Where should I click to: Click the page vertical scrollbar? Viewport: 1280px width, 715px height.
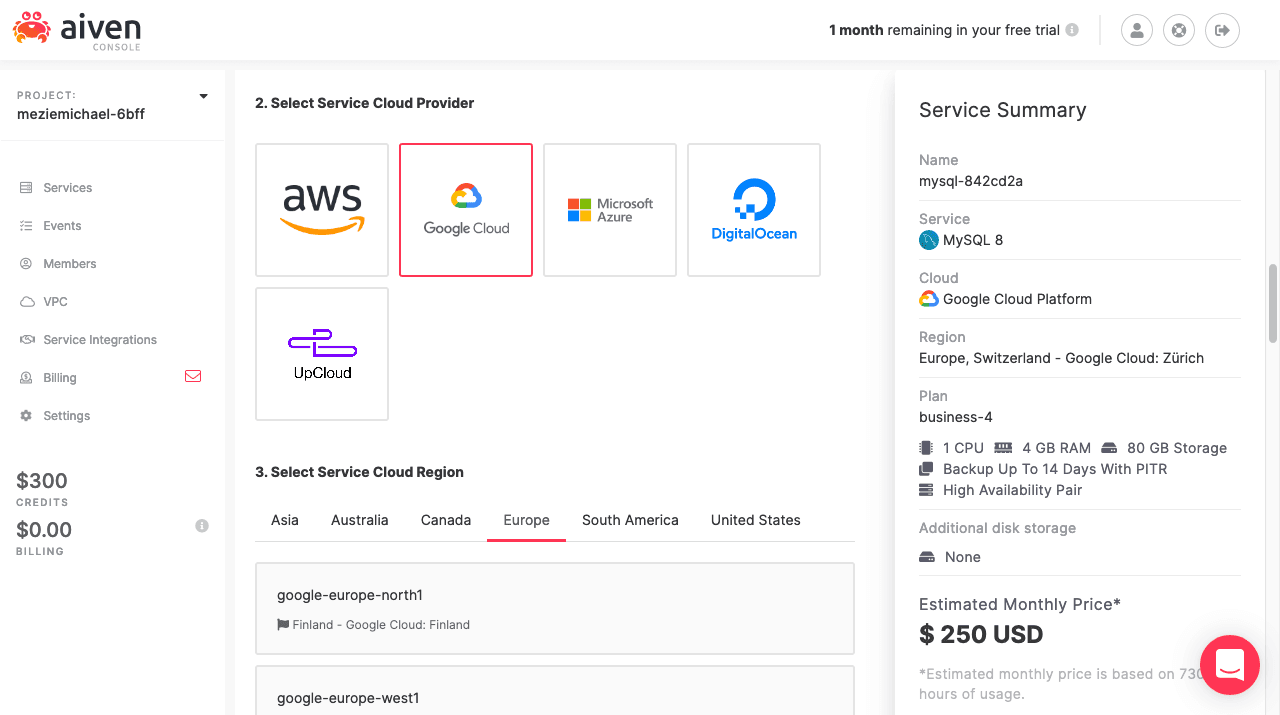point(1273,305)
